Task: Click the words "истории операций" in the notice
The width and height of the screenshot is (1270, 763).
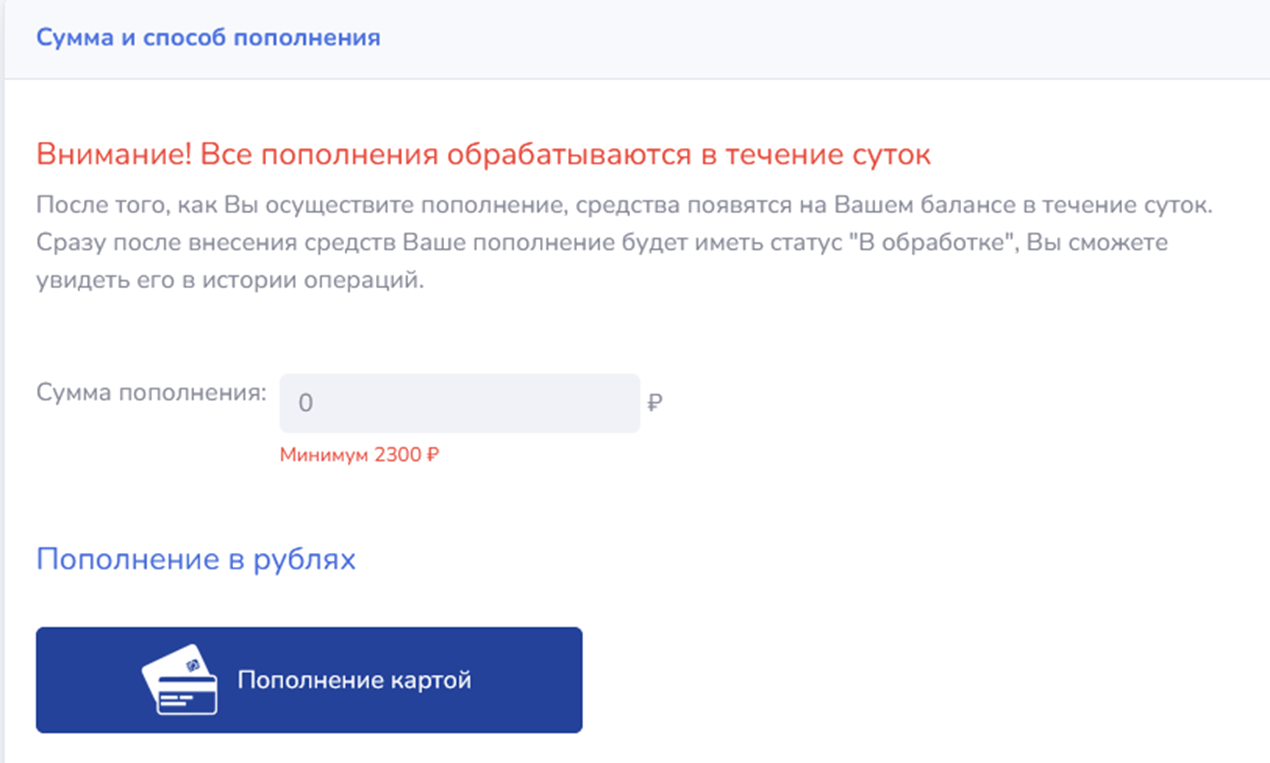Action: [337, 281]
